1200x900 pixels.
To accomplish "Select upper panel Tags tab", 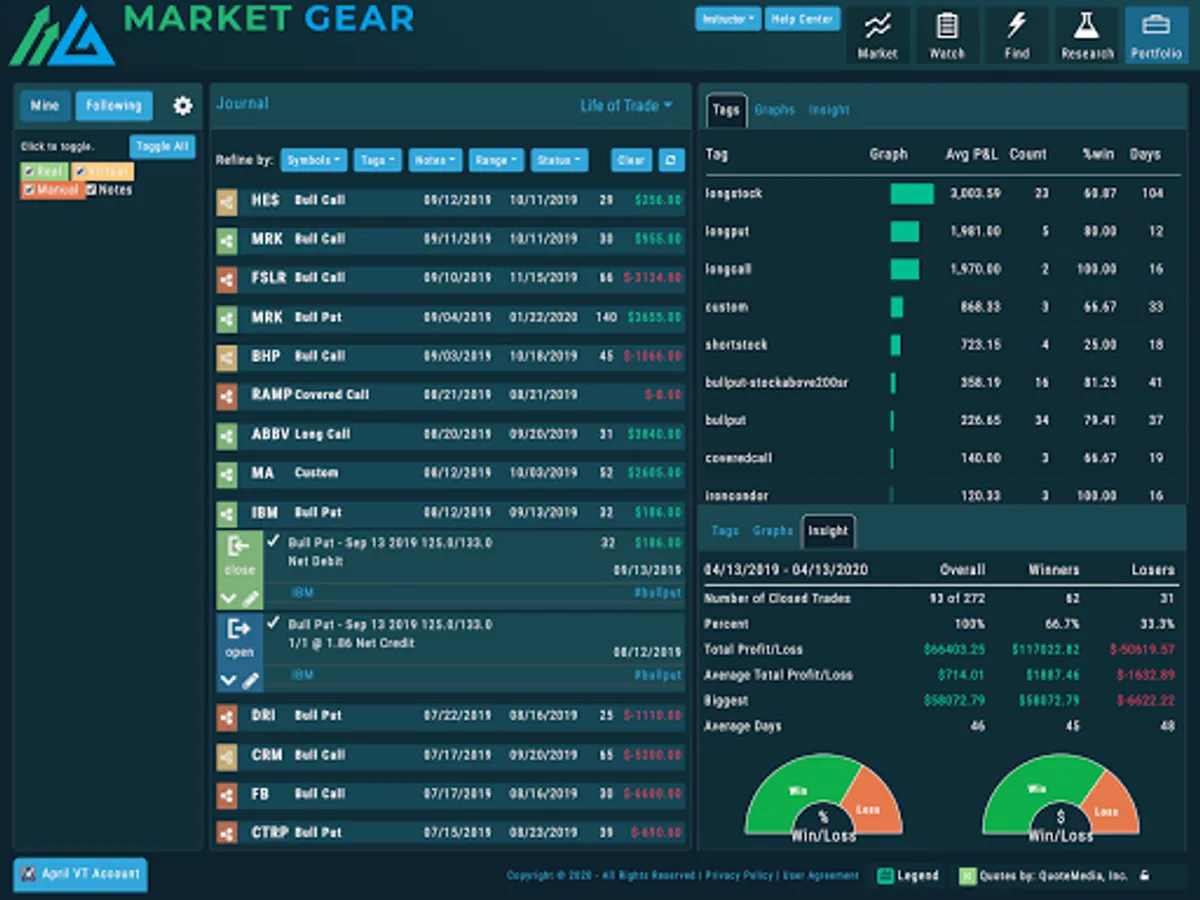I will click(x=726, y=109).
